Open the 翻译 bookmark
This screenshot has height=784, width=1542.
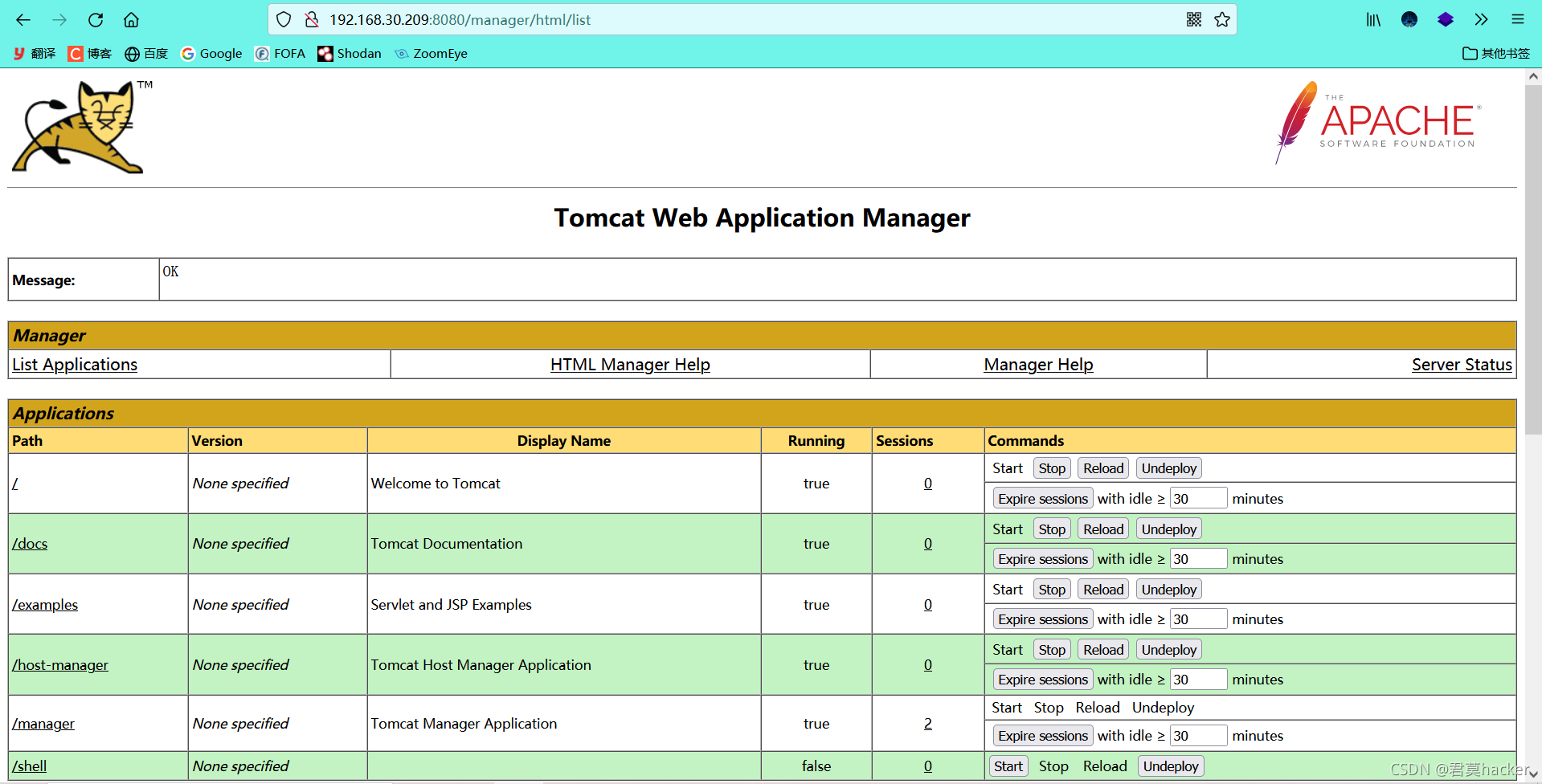[x=35, y=53]
